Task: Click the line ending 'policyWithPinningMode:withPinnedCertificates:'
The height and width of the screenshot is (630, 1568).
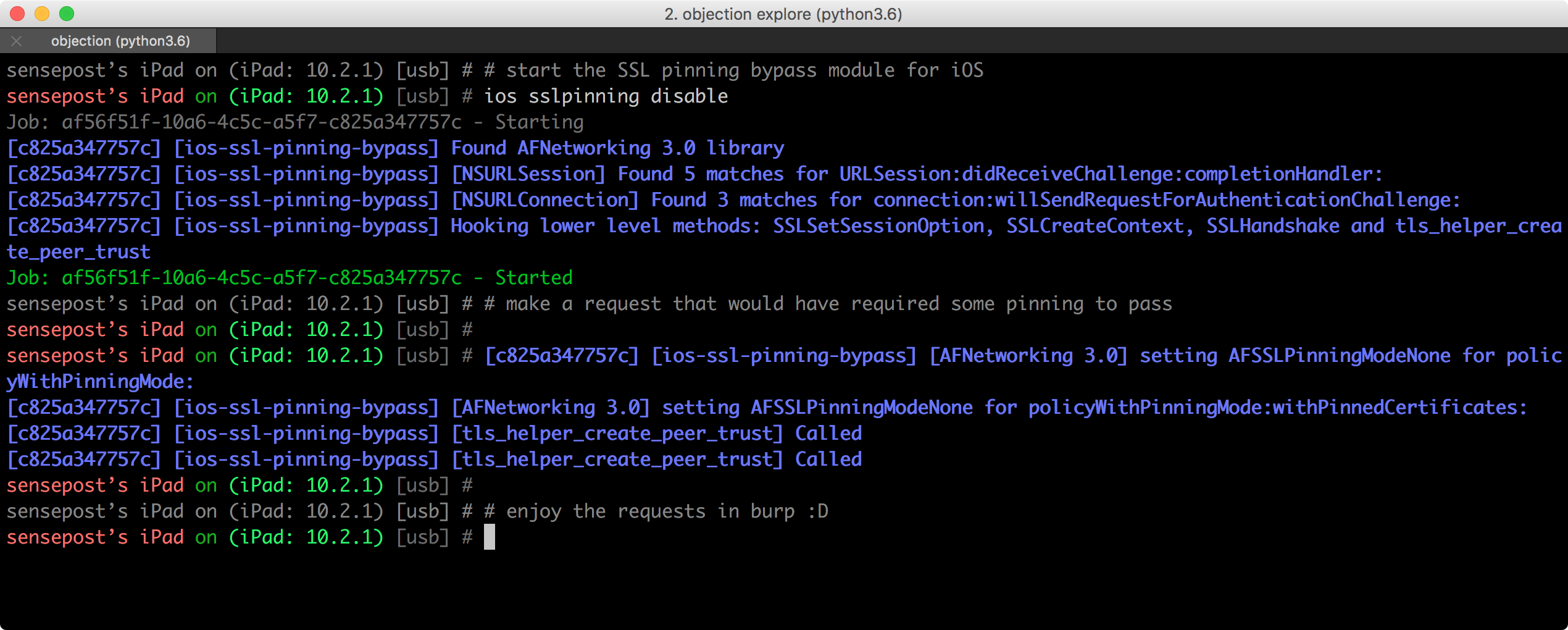Action: click(767, 408)
